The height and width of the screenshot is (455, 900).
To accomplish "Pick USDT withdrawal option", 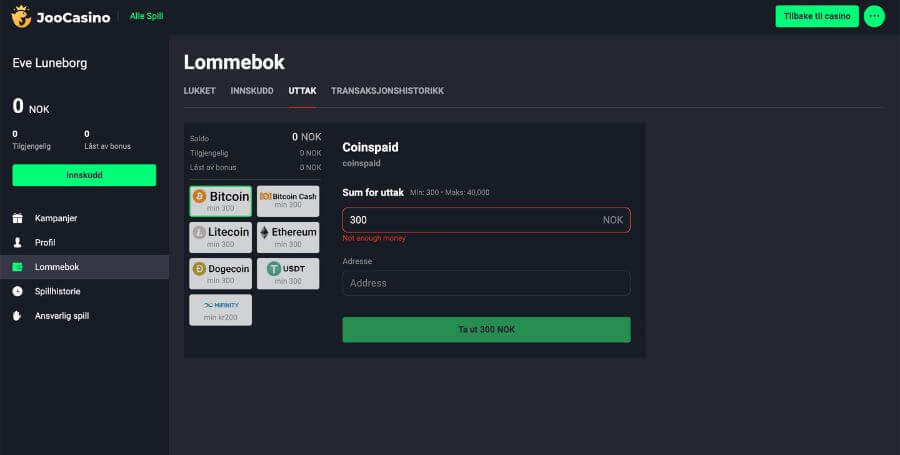I will point(288,274).
